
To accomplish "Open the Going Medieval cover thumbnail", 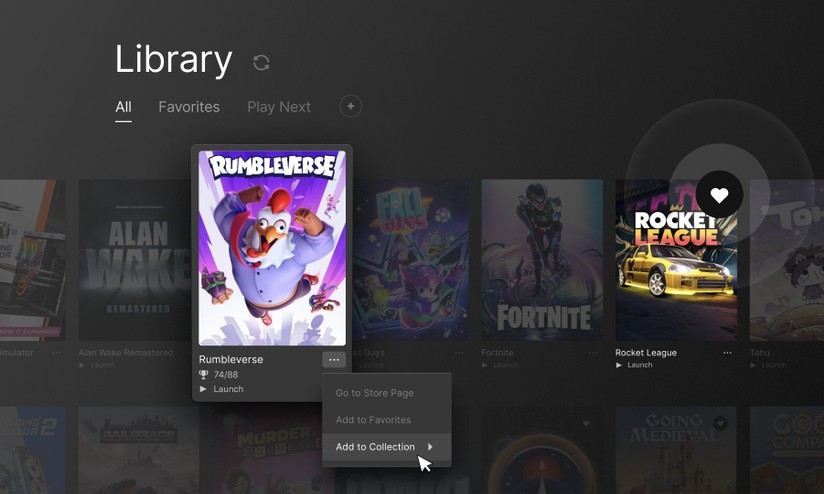I will coord(676,450).
